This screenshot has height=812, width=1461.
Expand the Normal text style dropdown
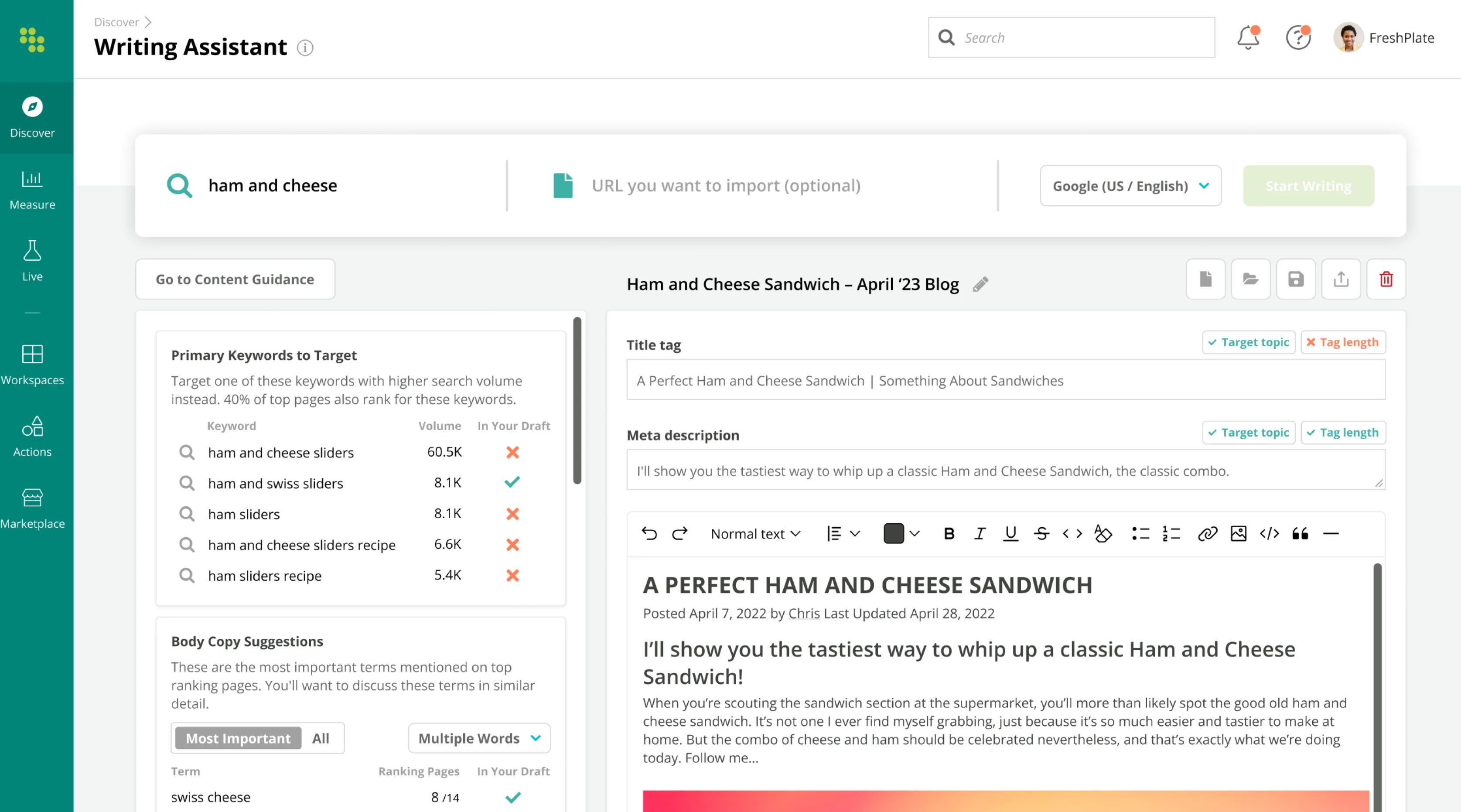coord(755,534)
